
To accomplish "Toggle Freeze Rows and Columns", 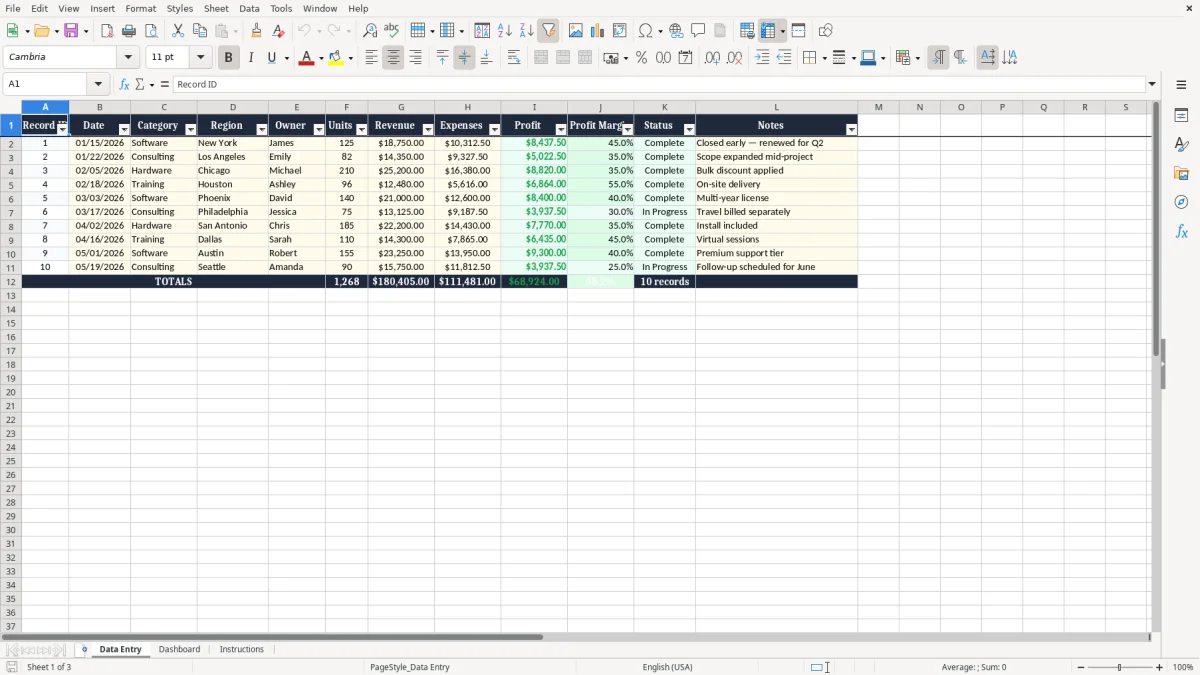I will [x=768, y=31].
